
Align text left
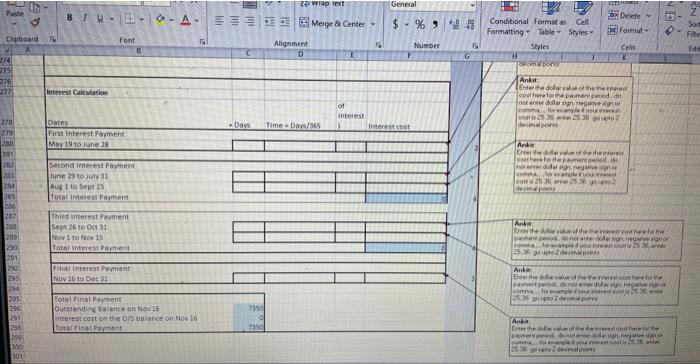click(219, 21)
